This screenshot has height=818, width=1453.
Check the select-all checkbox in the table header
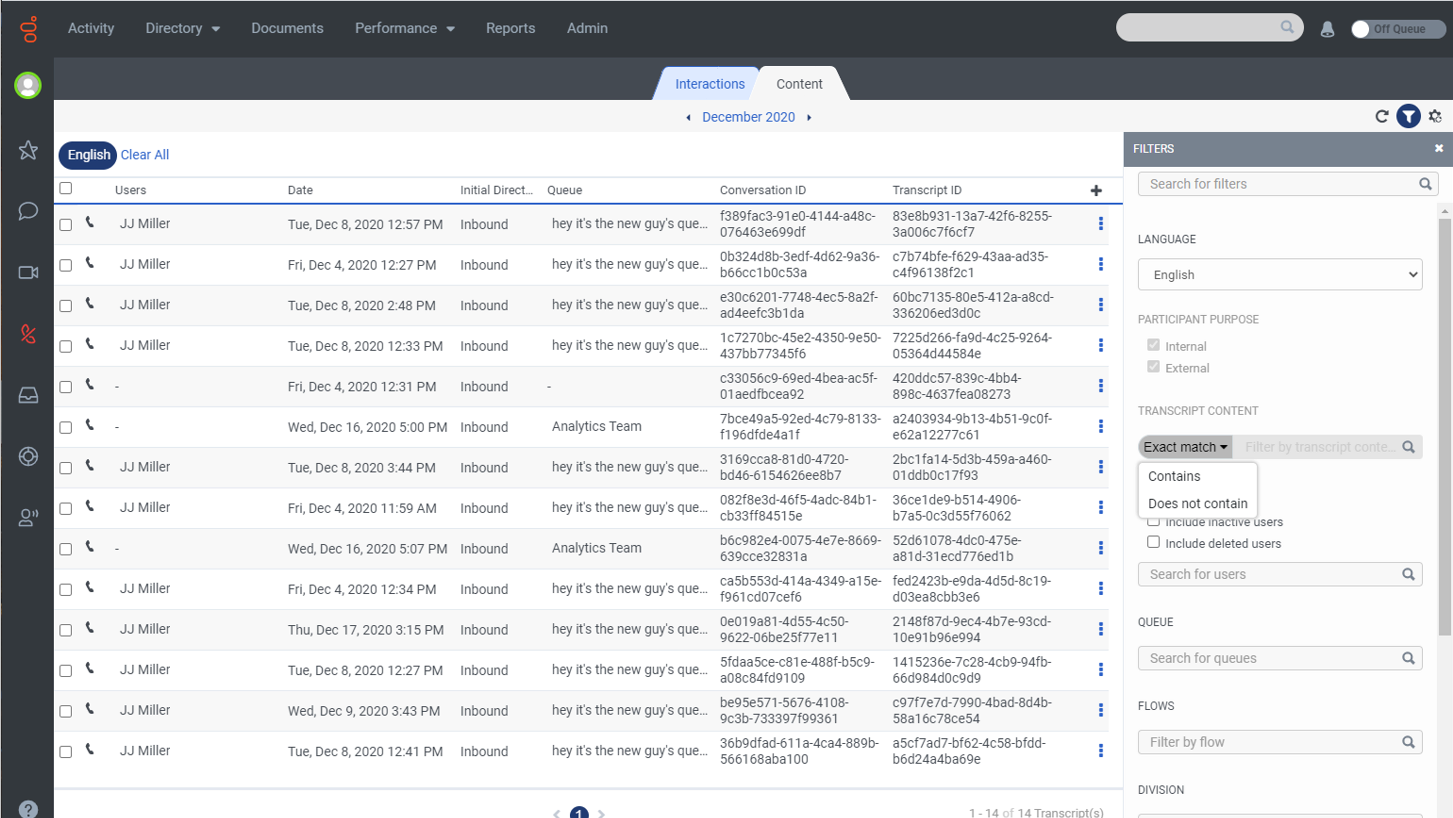(65, 187)
